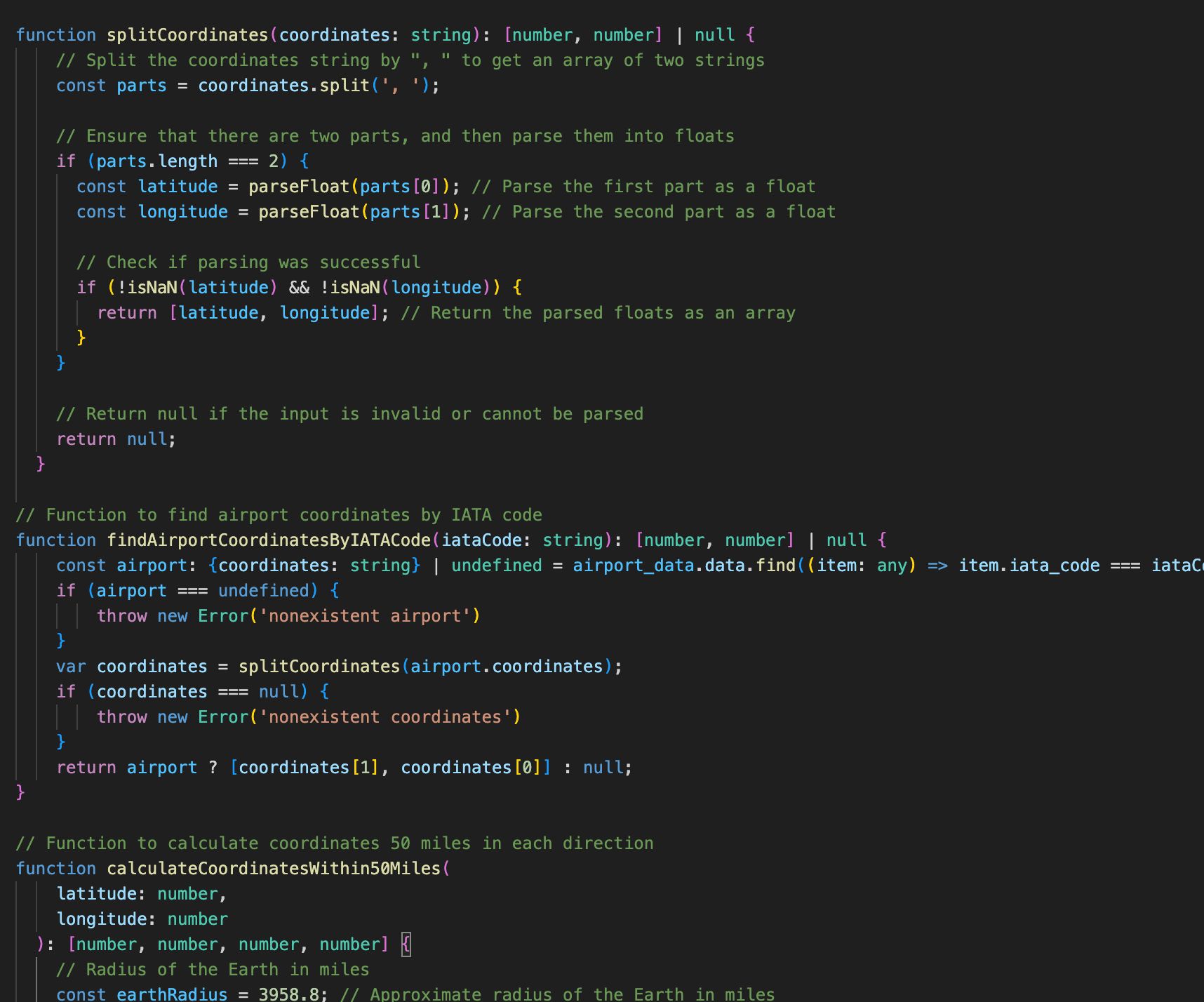Screen dimensions: 1204x1002
Task: Click 'item.iata_code' in the arrow function
Action: coord(1029,566)
